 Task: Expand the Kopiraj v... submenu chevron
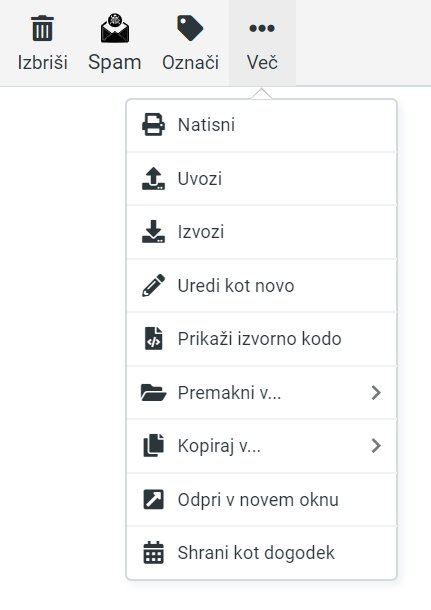[x=376, y=446]
